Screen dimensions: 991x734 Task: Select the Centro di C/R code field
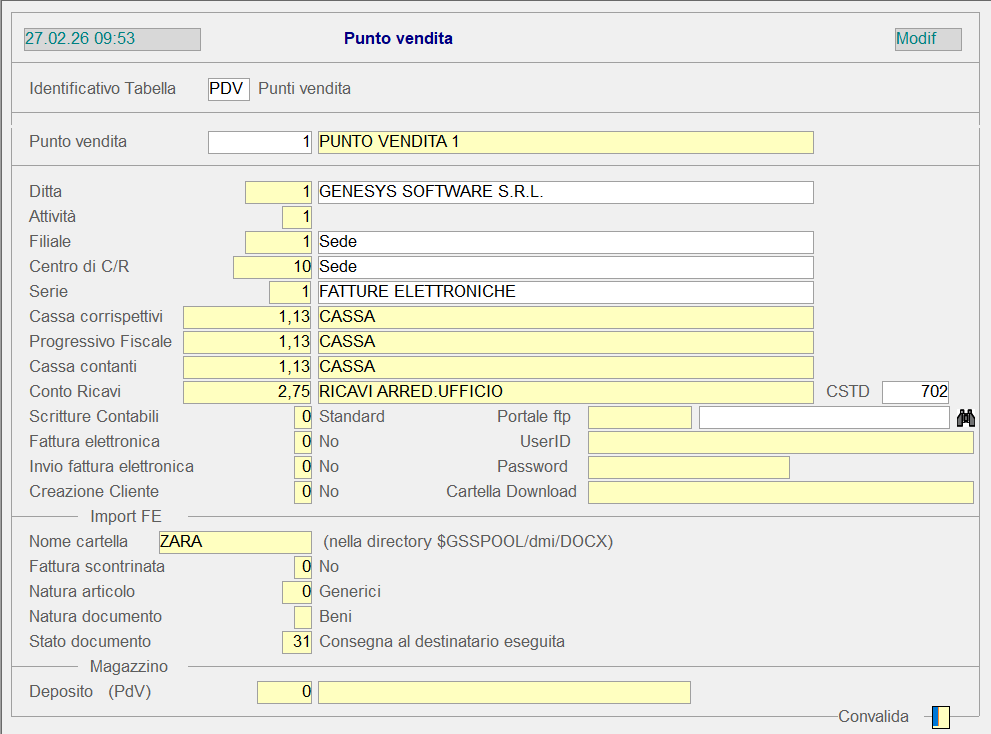pyautogui.click(x=272, y=267)
